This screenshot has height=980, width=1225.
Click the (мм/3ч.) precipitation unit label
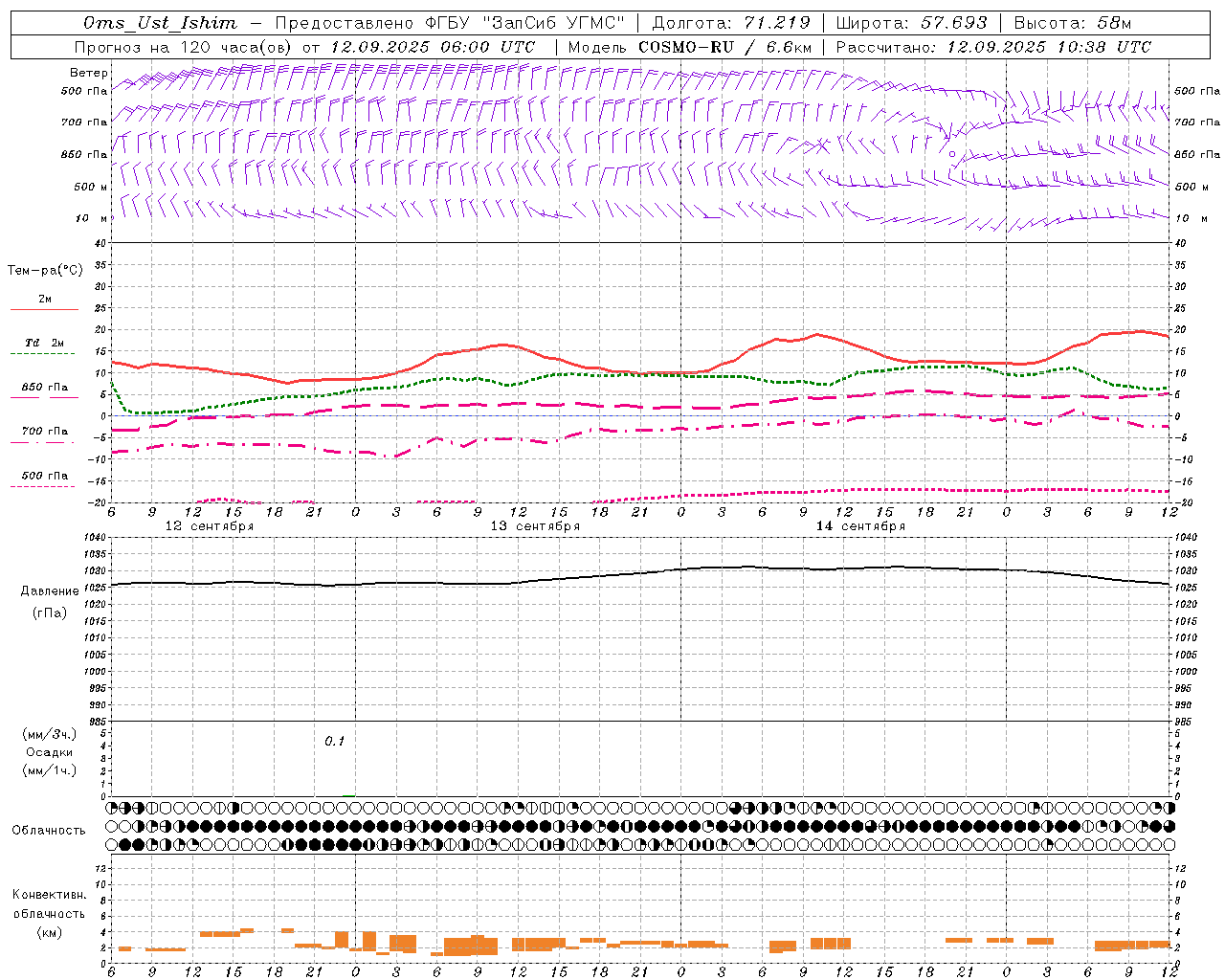pos(50,734)
